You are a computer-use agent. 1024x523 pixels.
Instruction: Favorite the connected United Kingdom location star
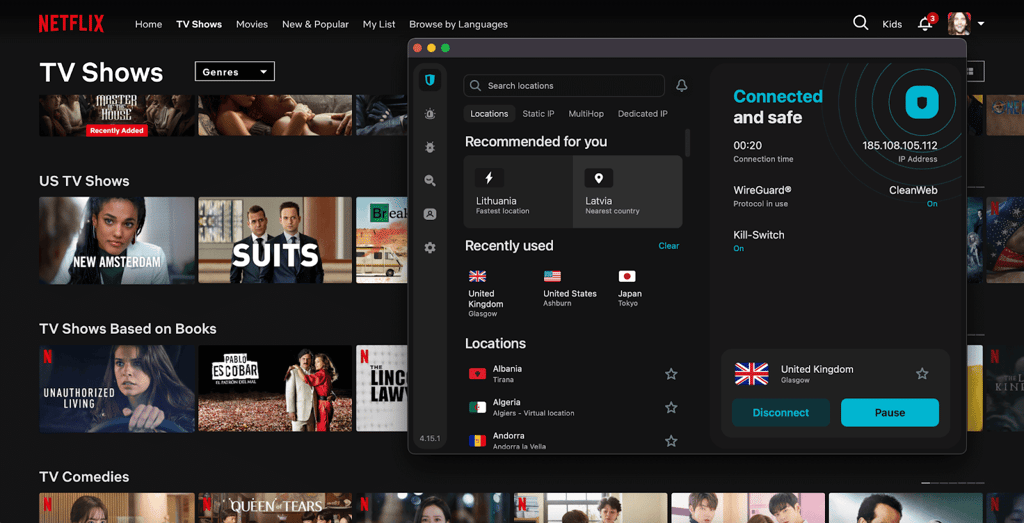[x=921, y=373]
